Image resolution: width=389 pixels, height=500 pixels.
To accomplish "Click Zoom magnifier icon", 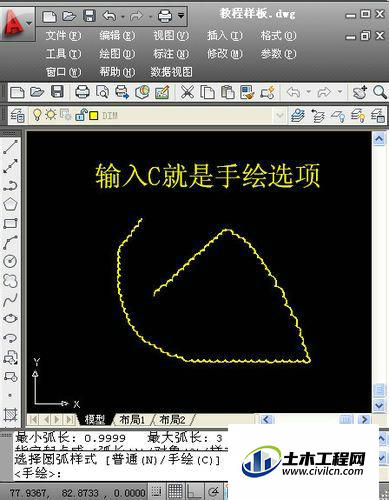I will (380, 92).
